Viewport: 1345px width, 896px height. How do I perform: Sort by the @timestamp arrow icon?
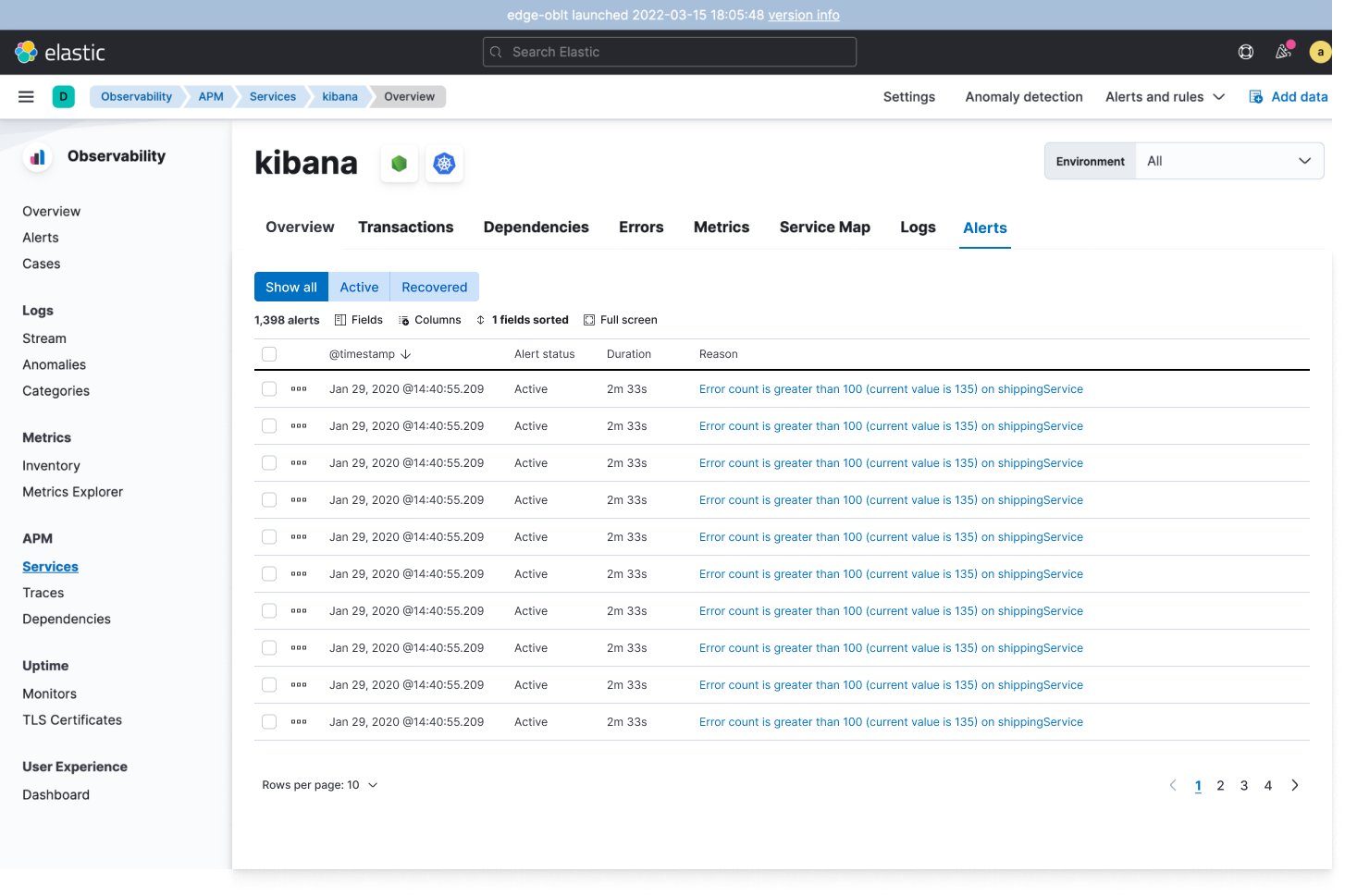click(406, 354)
